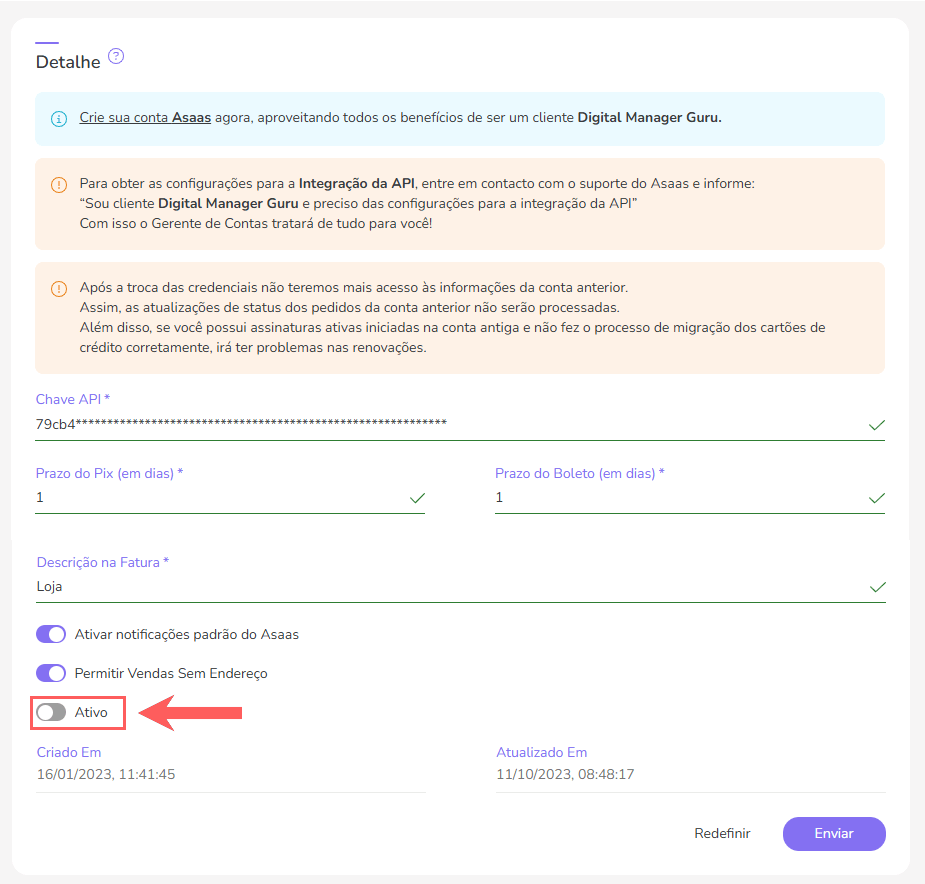Screen dimensions: 925x884
Task: Disable Ativar notificações padrão do Asaas
Action: coord(50,634)
